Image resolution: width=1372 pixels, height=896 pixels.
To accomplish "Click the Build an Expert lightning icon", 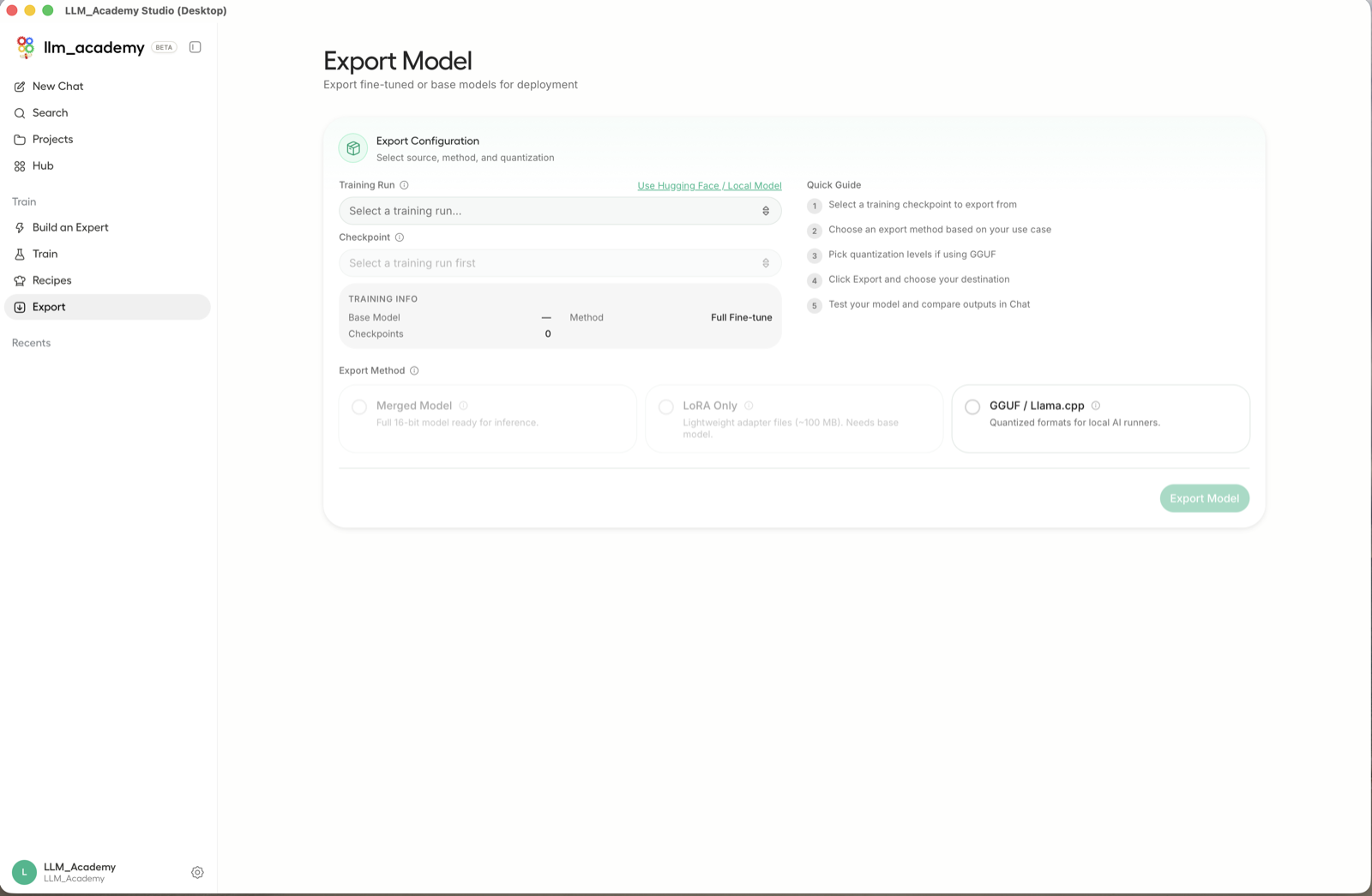I will 20,228.
